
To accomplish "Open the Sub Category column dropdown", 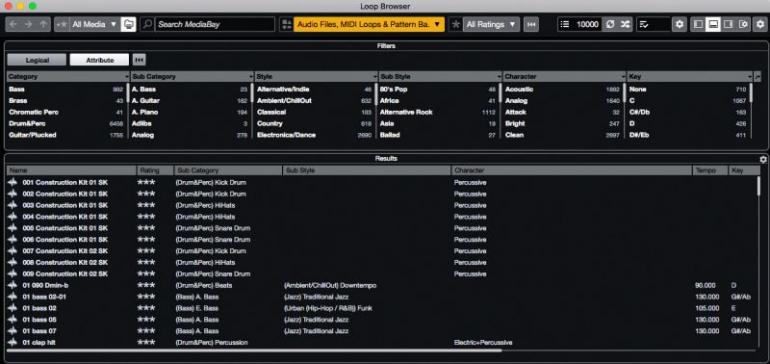I will coord(251,77).
